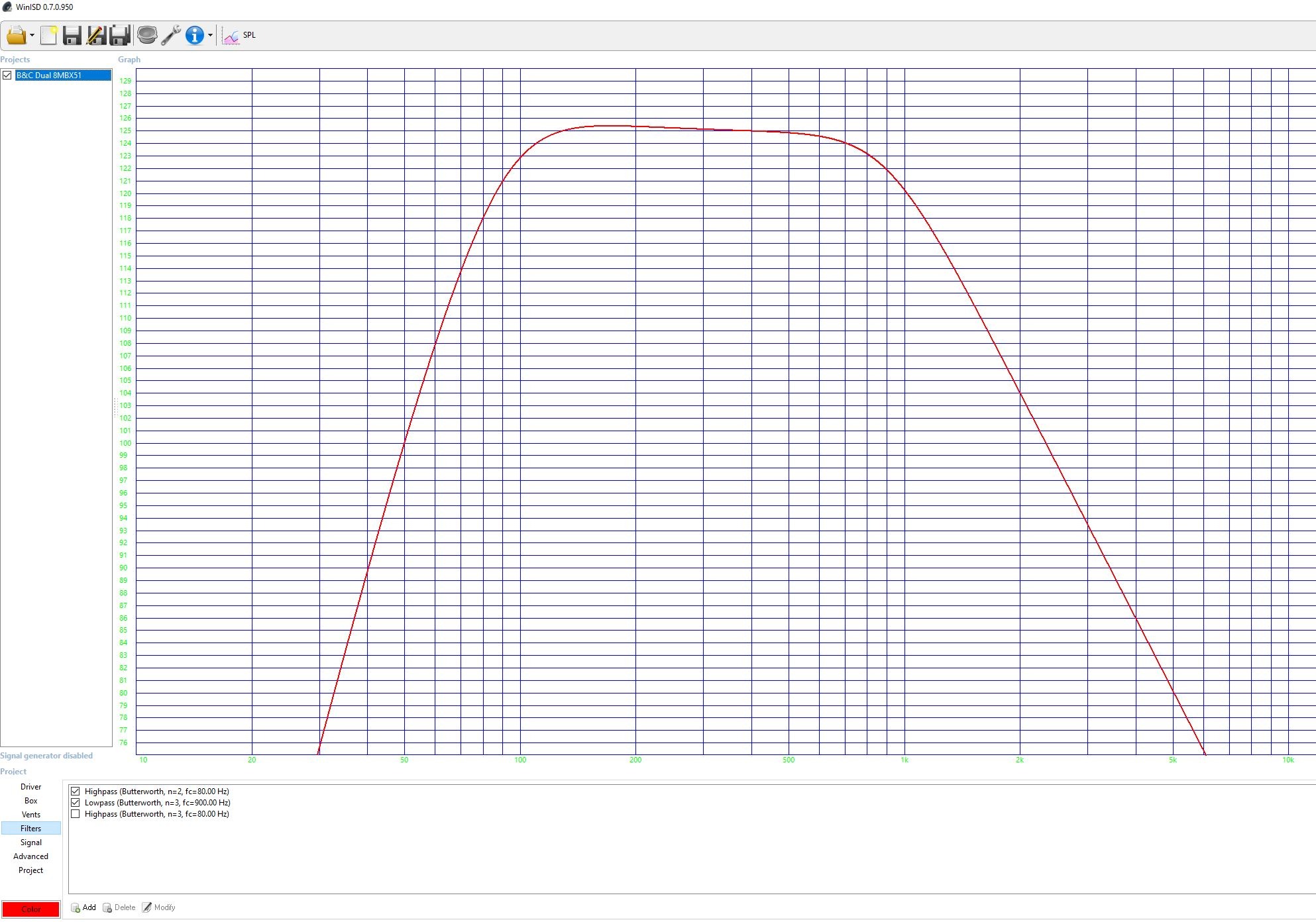Screen dimensions: 1316x922
Task: Click the Delete filter button
Action: (x=119, y=907)
